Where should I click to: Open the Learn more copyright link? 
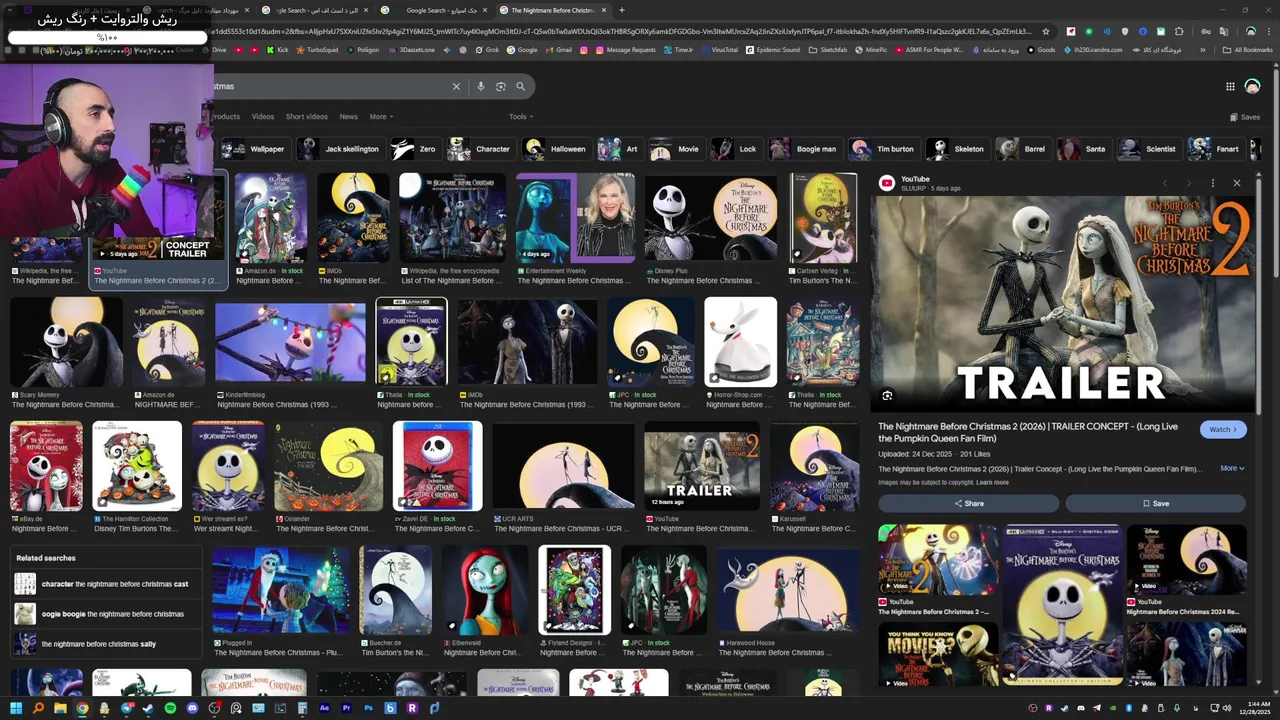point(992,482)
